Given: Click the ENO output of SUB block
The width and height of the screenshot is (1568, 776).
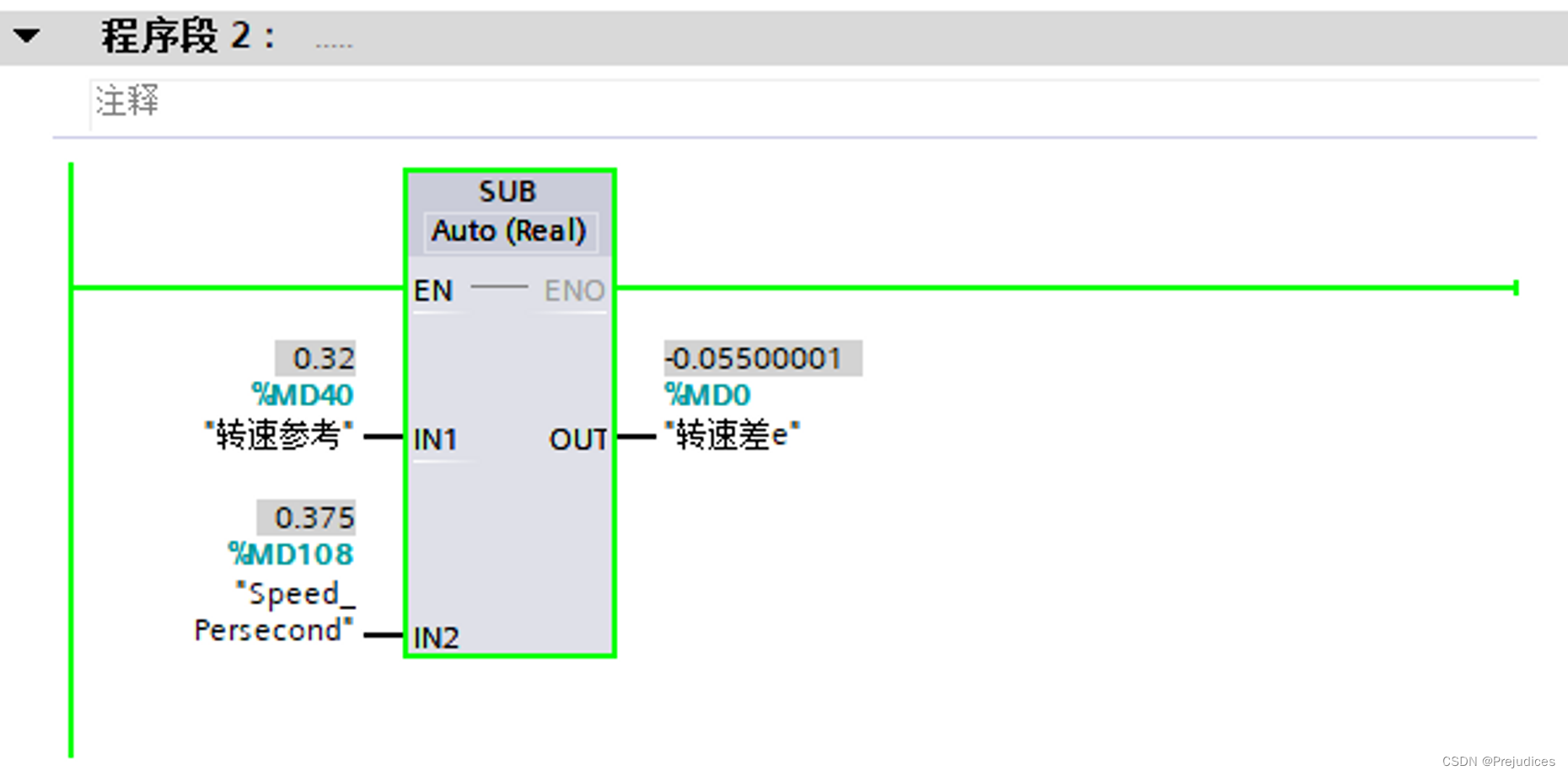Looking at the screenshot, I should 574,291.
